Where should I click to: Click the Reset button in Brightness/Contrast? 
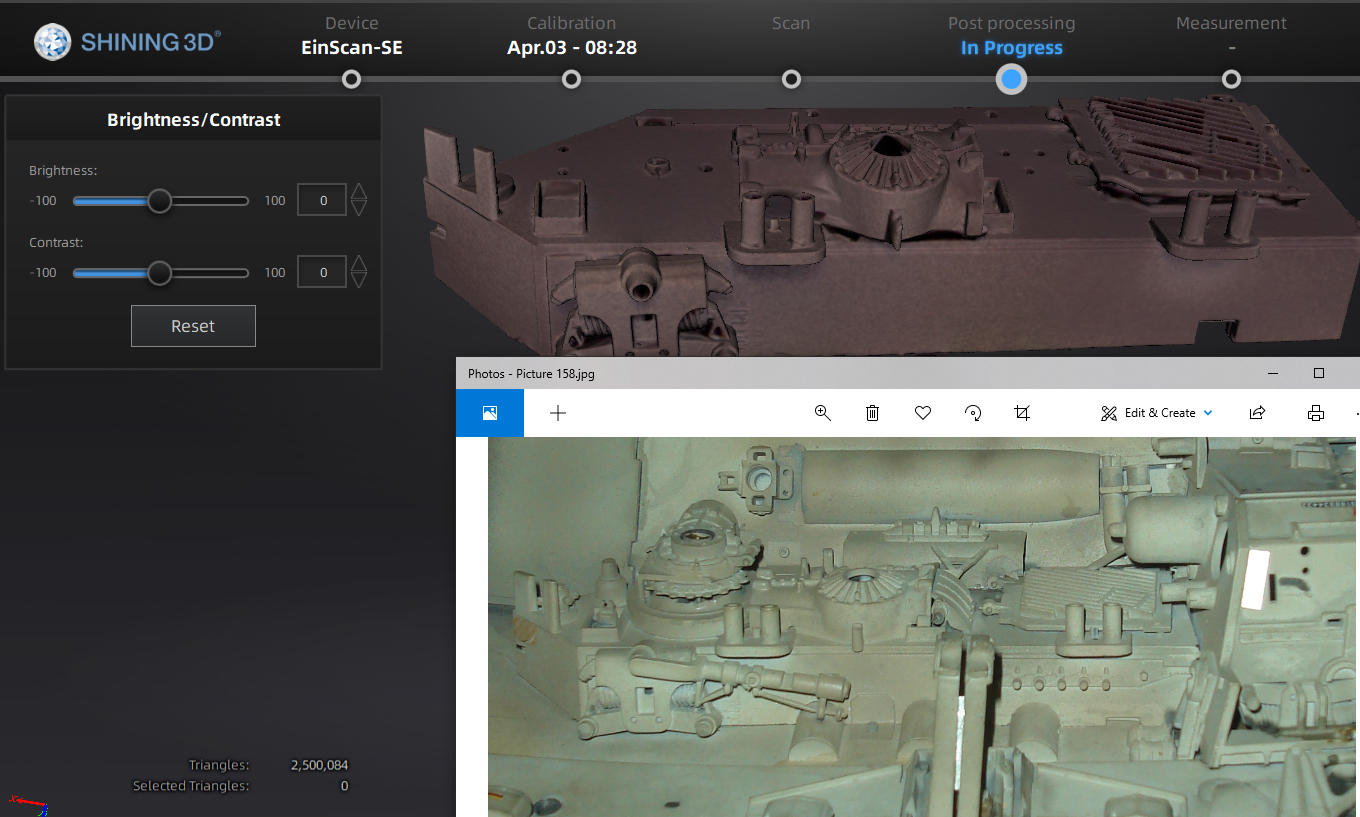click(x=193, y=326)
